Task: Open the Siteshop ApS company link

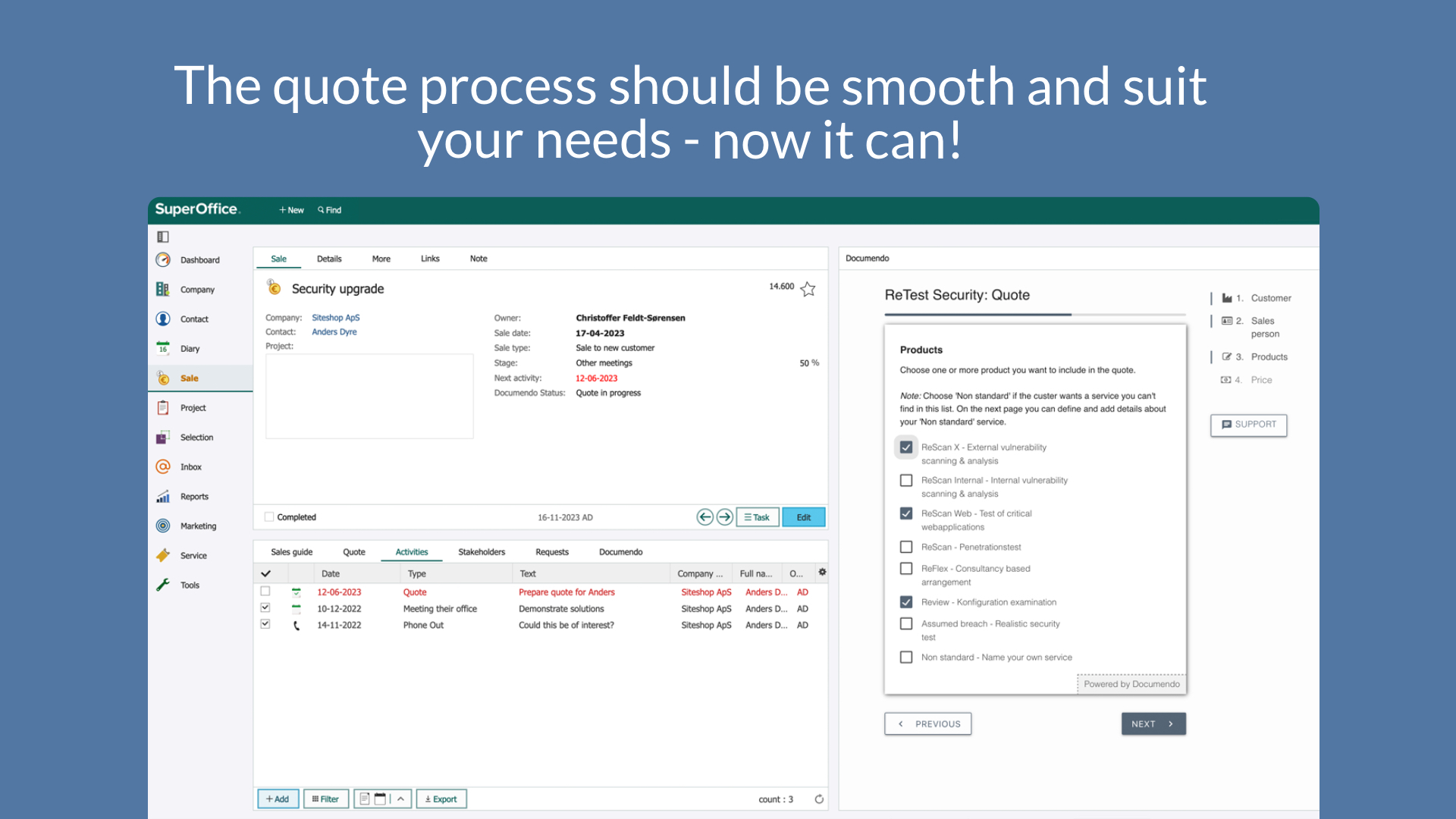Action: point(336,318)
